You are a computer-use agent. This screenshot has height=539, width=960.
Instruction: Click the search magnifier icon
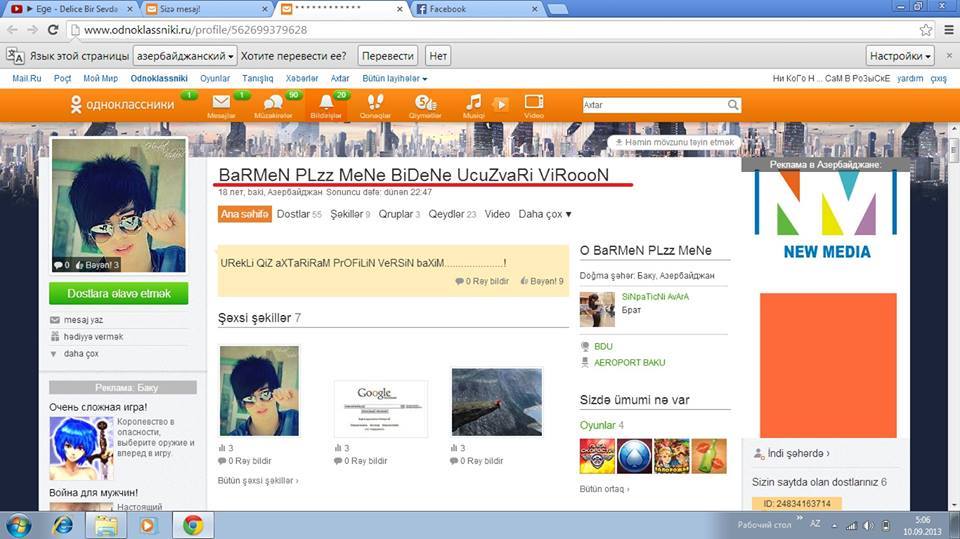(733, 105)
